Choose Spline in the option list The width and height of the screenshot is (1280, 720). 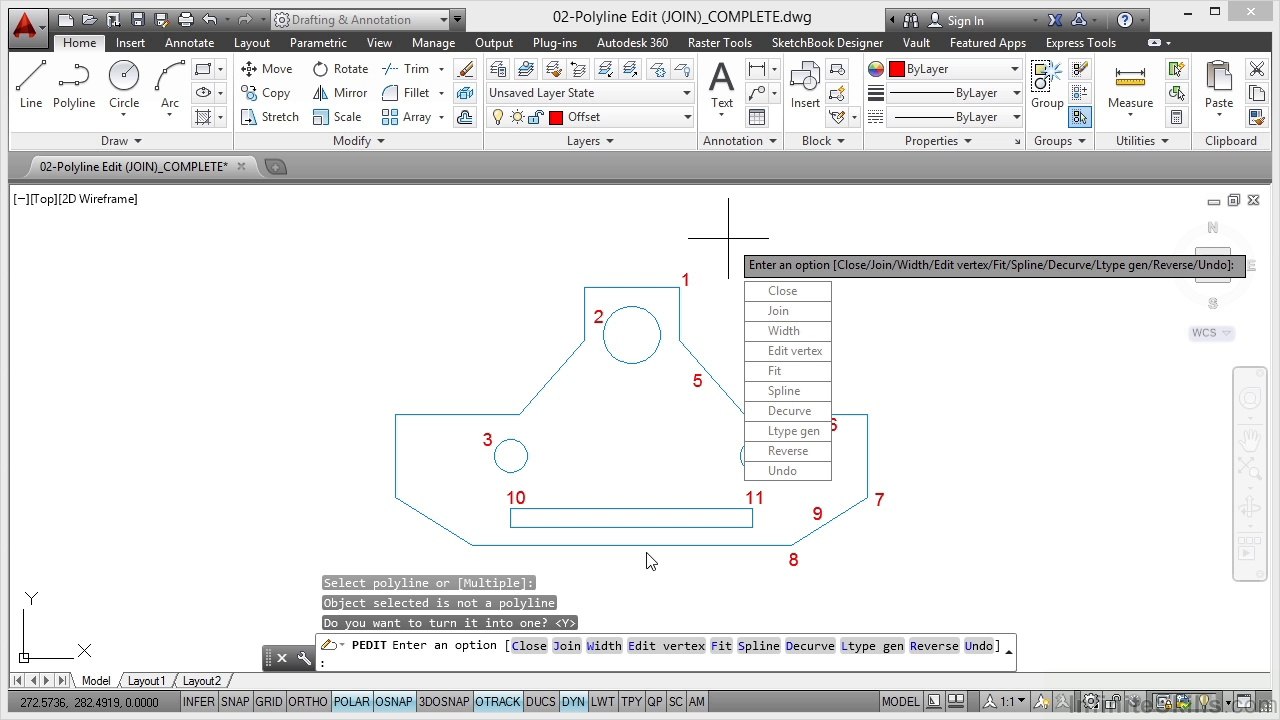click(x=788, y=391)
